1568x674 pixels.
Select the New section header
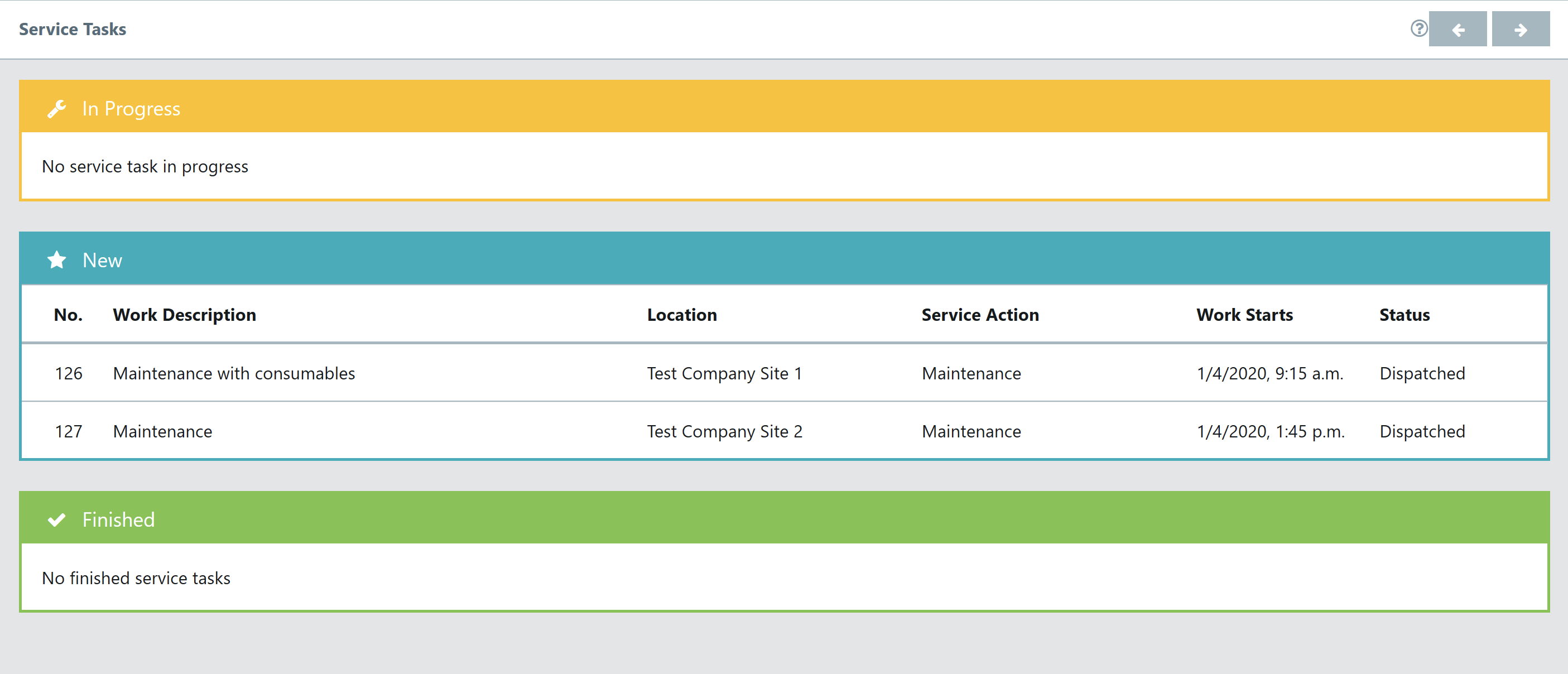[102, 260]
